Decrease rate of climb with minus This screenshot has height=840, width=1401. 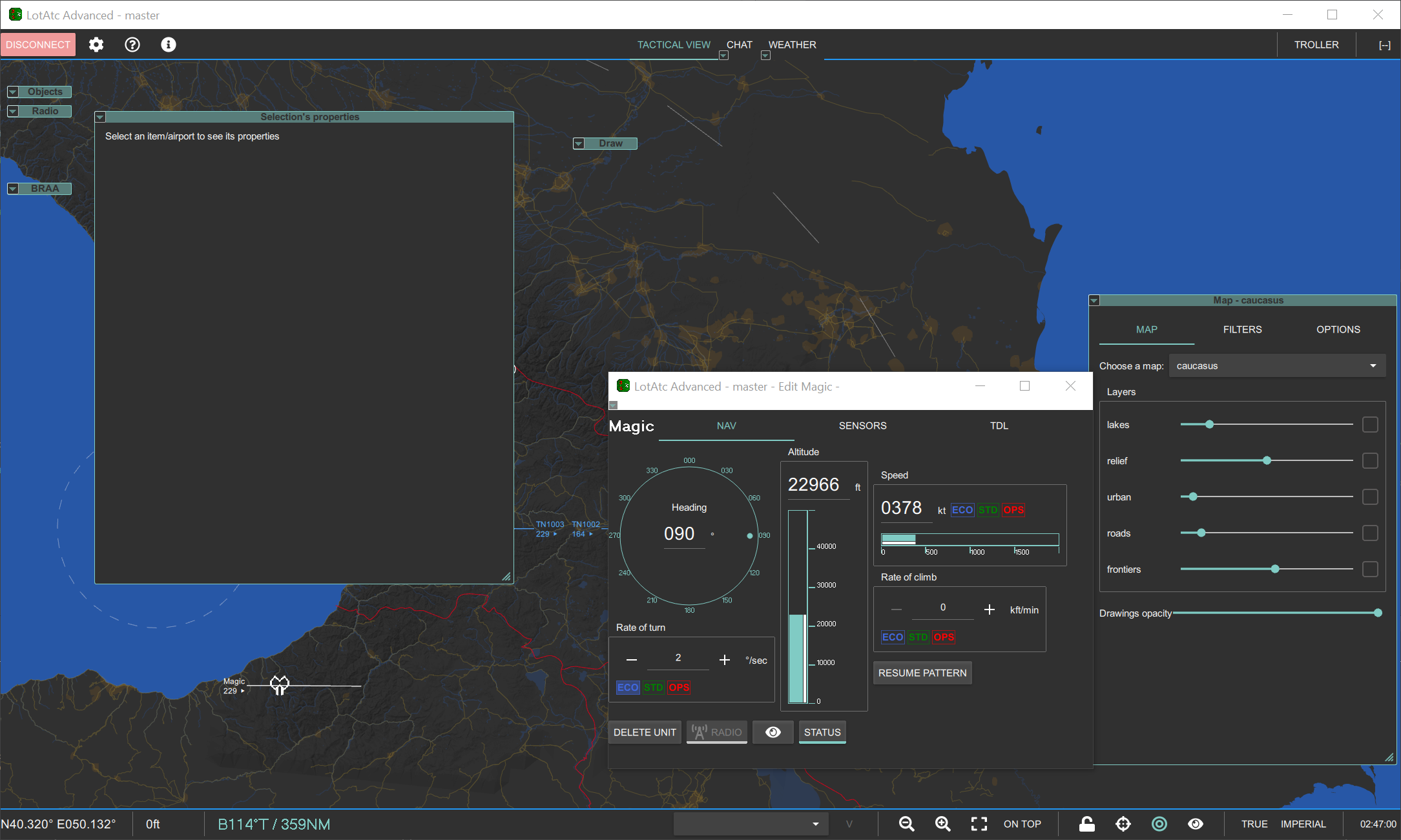pos(897,610)
